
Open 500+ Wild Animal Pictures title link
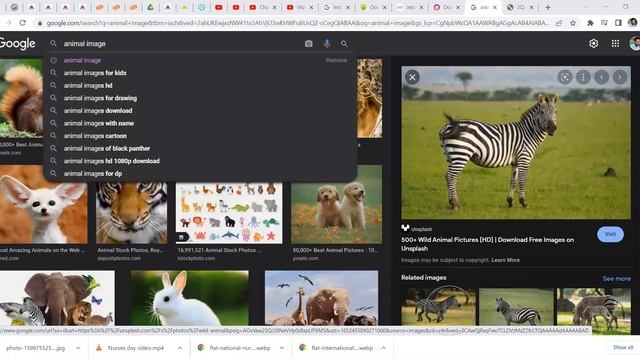[x=487, y=244]
